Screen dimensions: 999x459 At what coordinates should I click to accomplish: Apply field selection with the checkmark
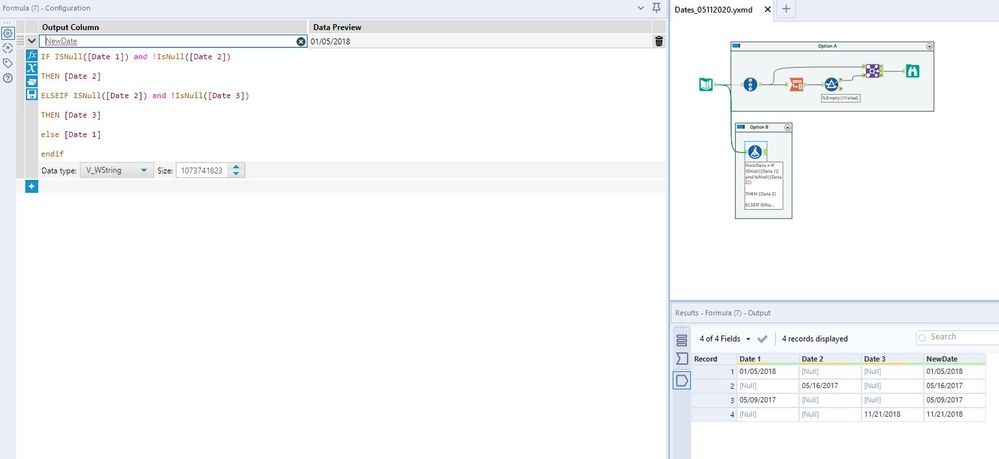click(762, 339)
